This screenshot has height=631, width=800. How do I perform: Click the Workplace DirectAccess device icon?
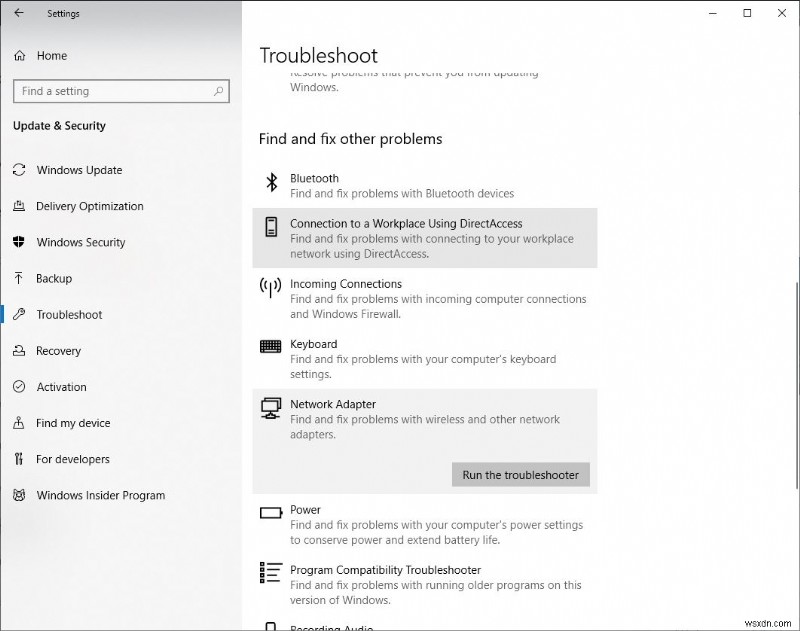(270, 229)
